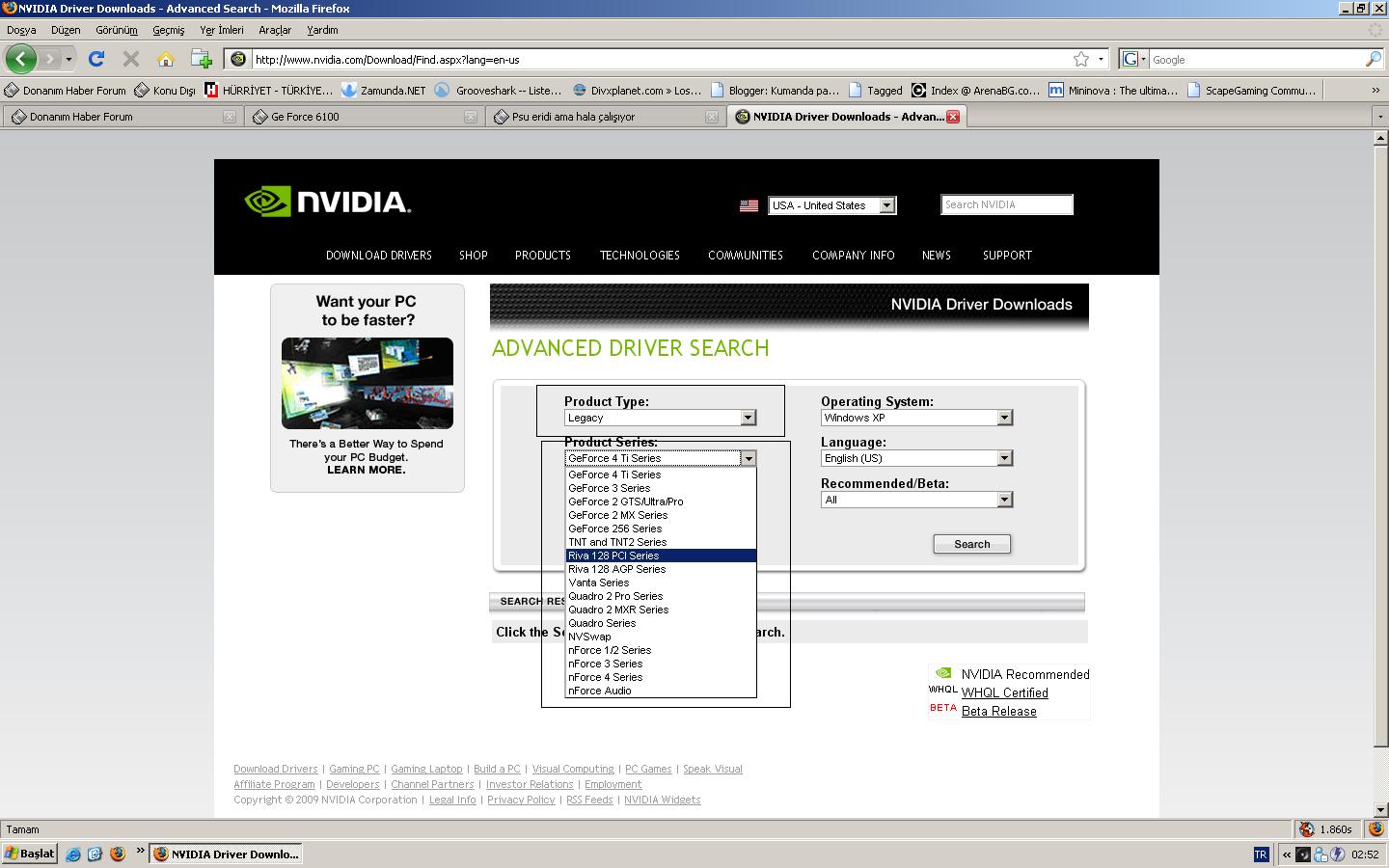Click the Privacy Policy footer link
The image size is (1389, 868).
coord(521,800)
